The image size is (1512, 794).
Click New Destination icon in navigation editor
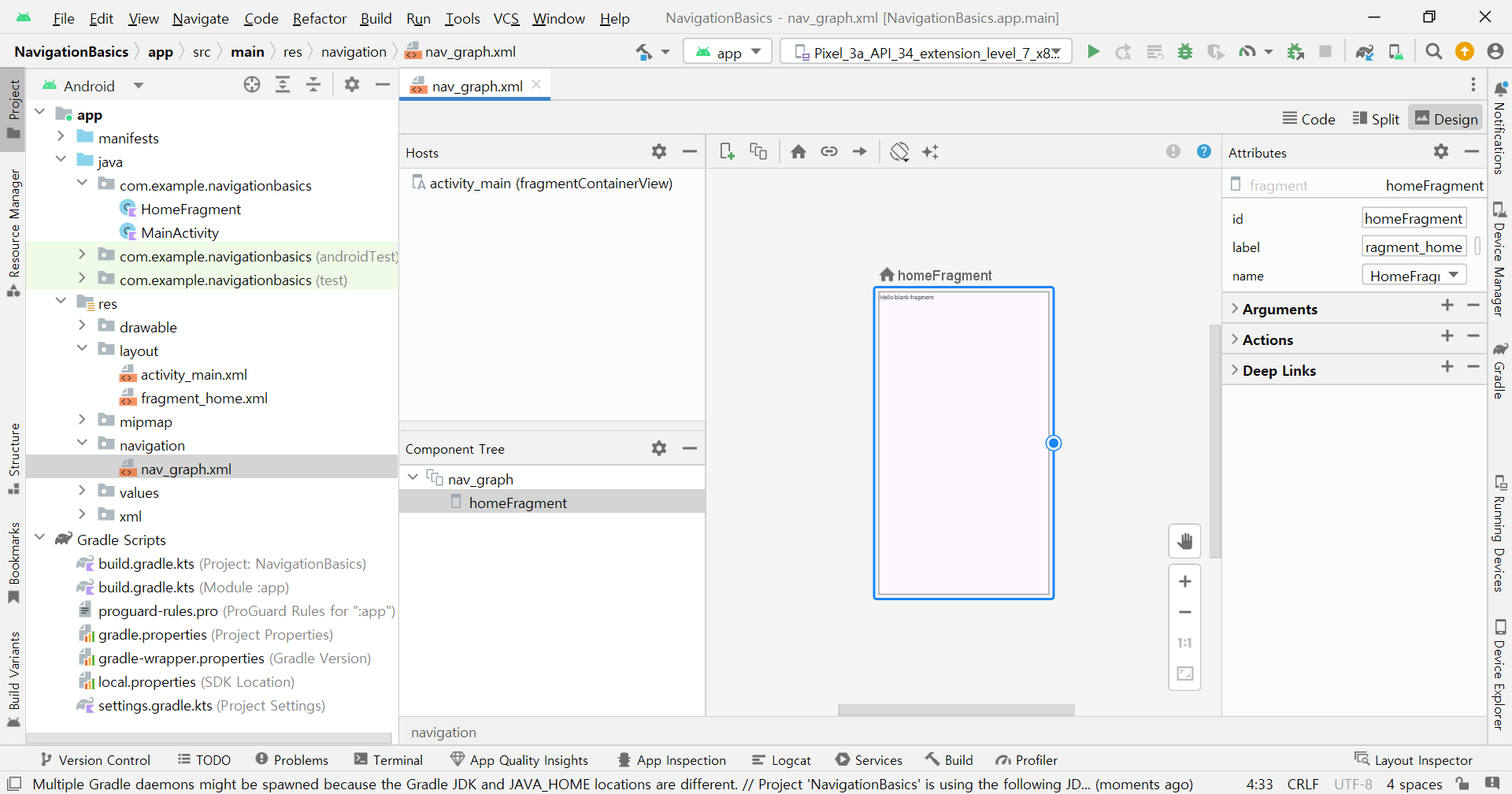pyautogui.click(x=727, y=151)
